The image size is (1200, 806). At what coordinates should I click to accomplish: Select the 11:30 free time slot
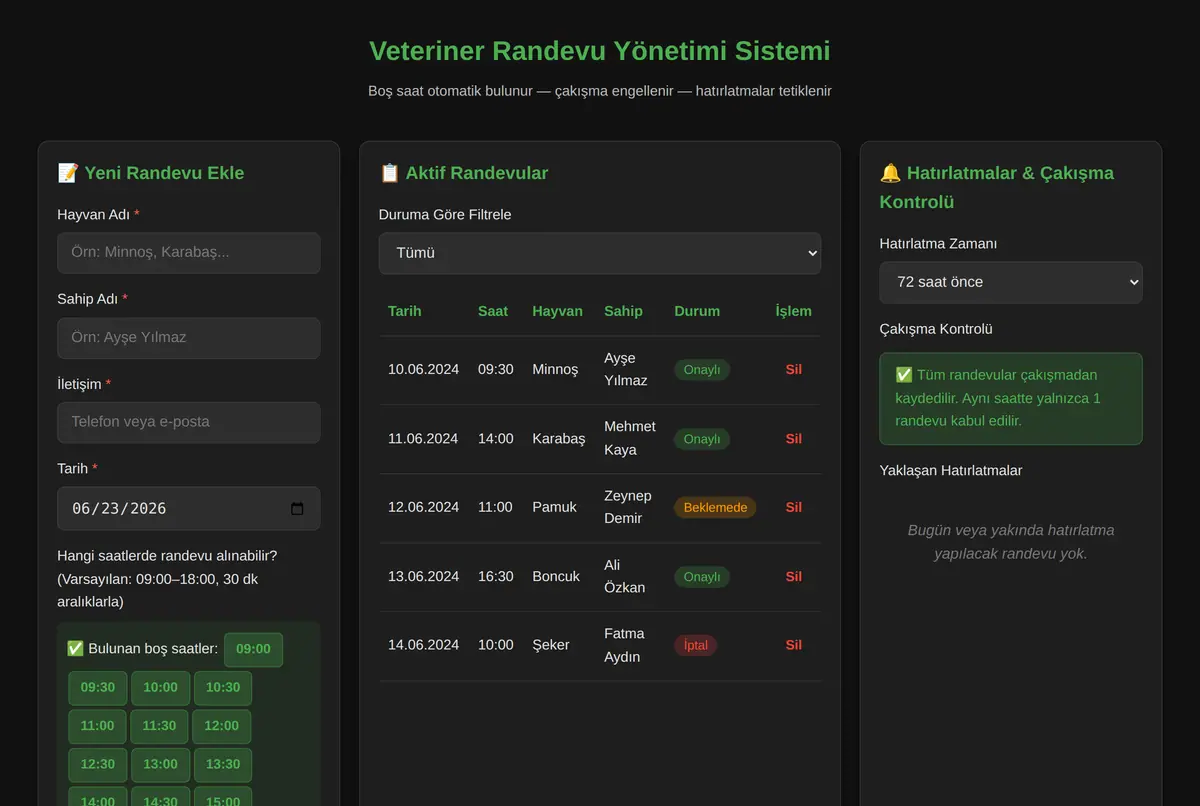[160, 726]
